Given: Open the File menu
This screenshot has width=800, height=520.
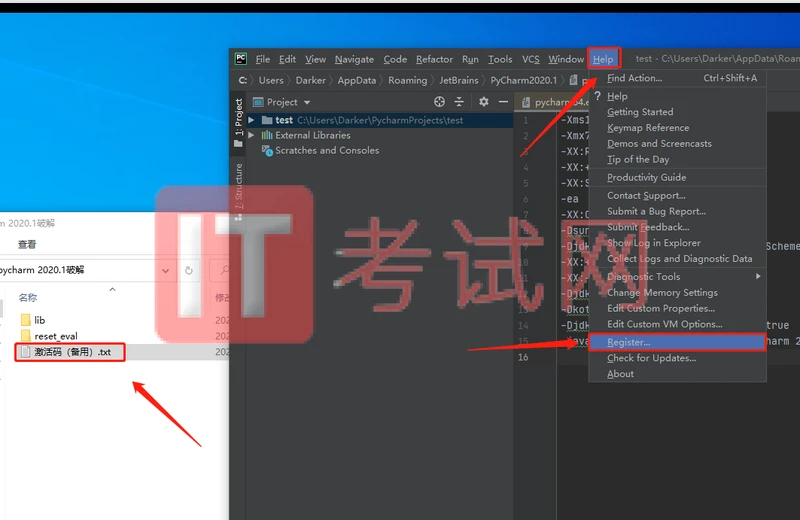Looking at the screenshot, I should pos(263,59).
